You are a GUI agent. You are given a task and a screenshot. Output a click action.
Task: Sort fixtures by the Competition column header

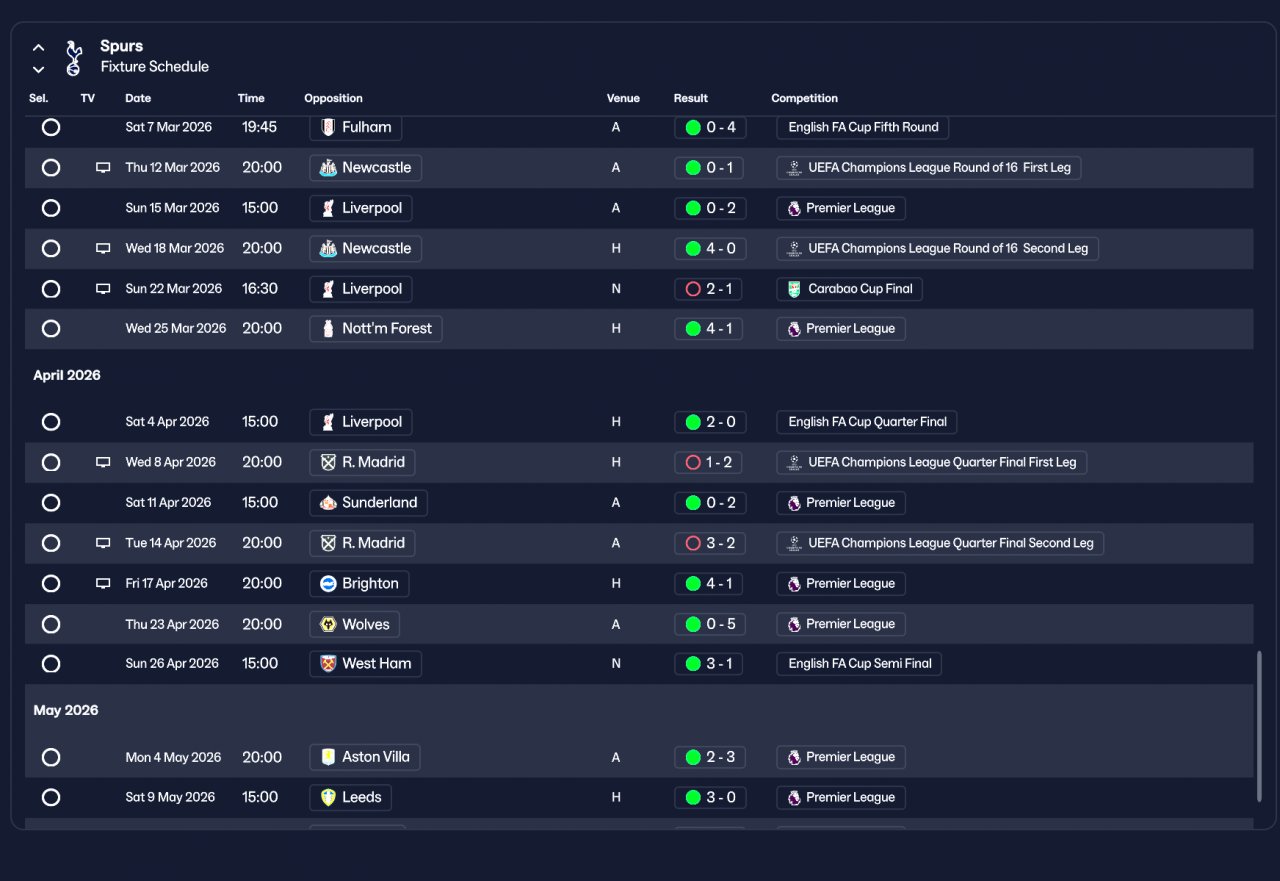click(805, 98)
